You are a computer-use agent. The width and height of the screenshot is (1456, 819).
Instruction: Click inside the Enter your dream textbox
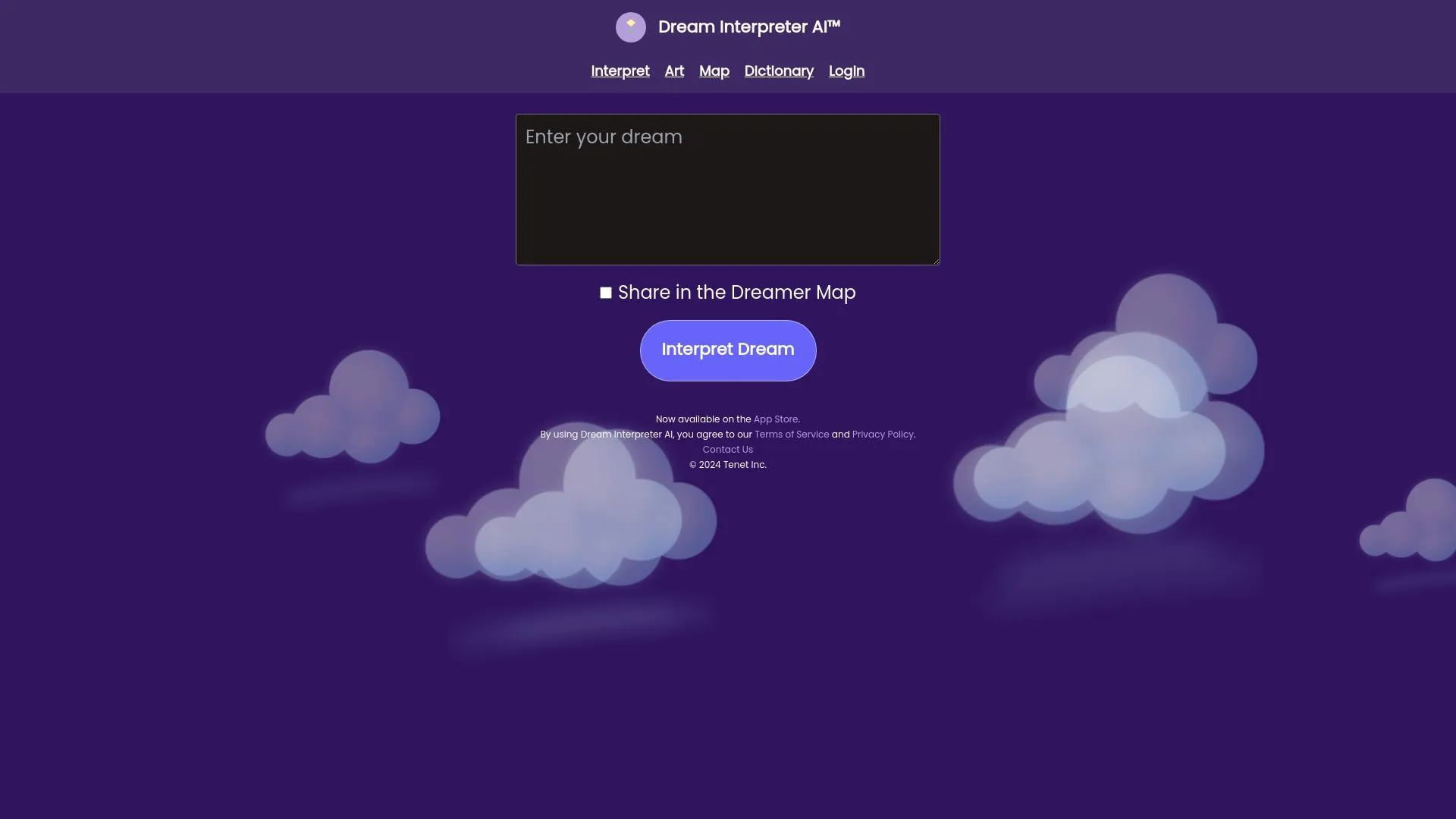pyautogui.click(x=727, y=190)
